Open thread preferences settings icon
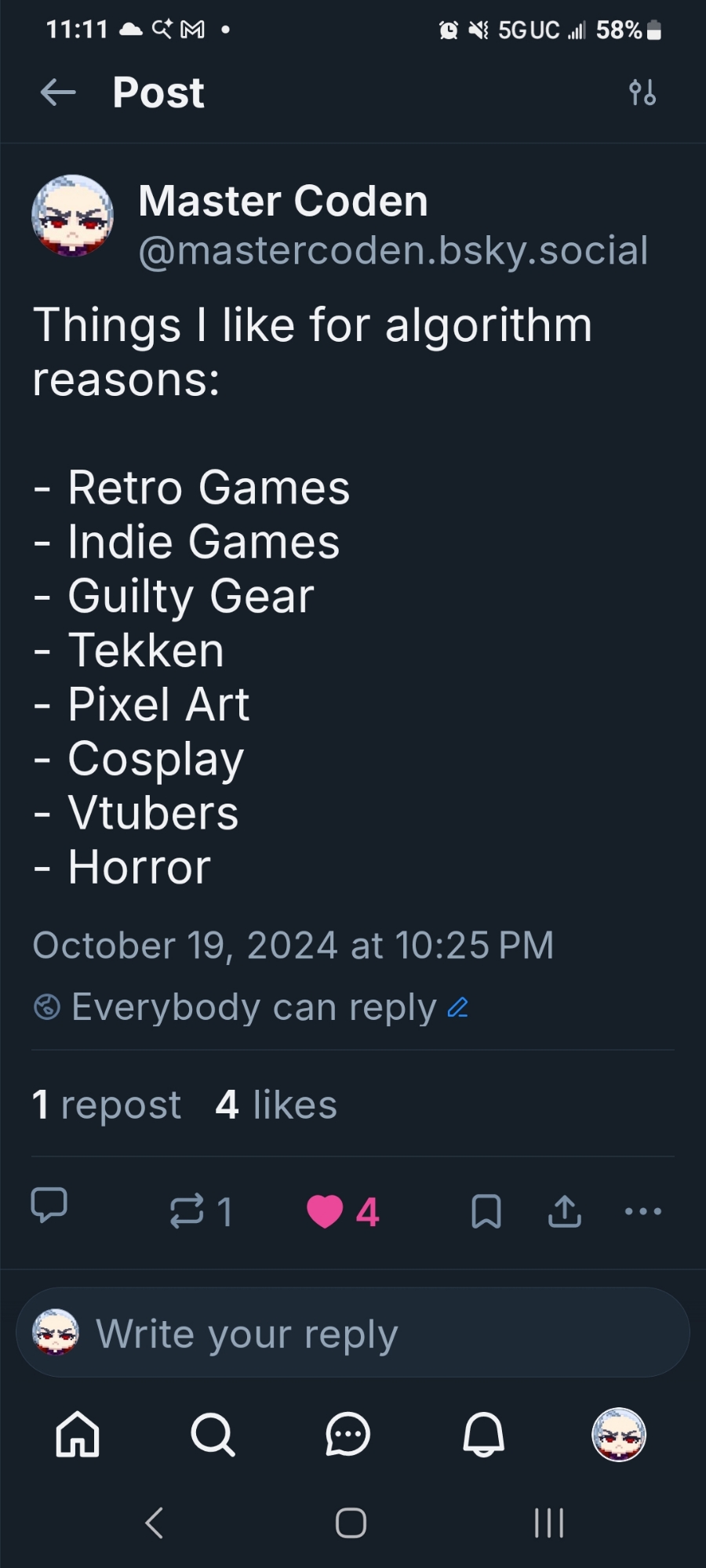The width and height of the screenshot is (706, 1568). point(642,93)
